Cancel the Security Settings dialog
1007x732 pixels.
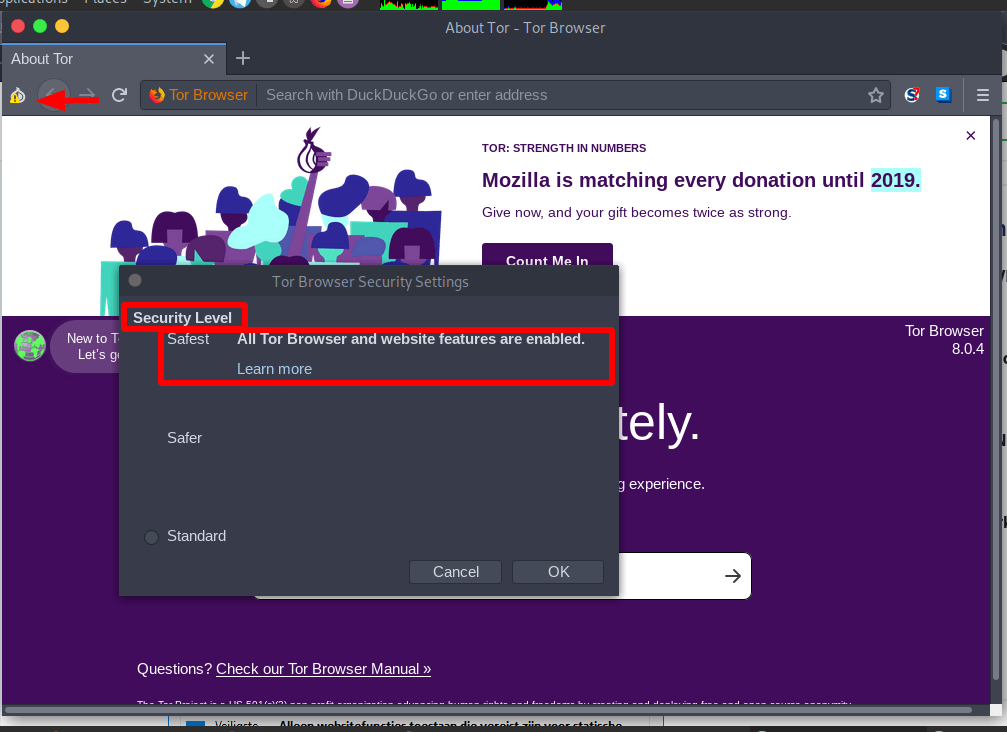coord(455,571)
